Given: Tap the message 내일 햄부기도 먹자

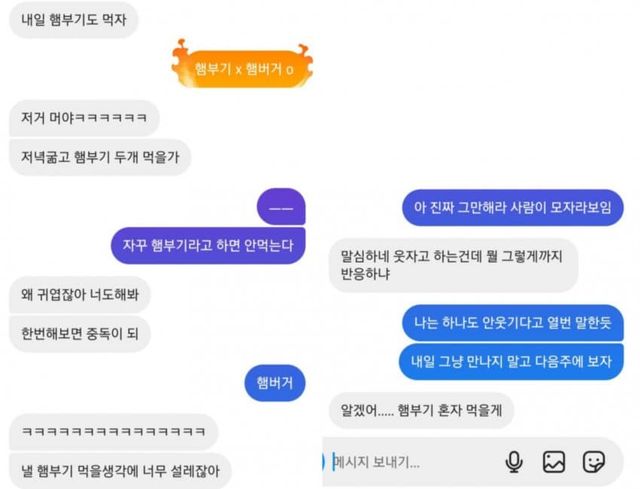Looking at the screenshot, I should coord(74,20).
